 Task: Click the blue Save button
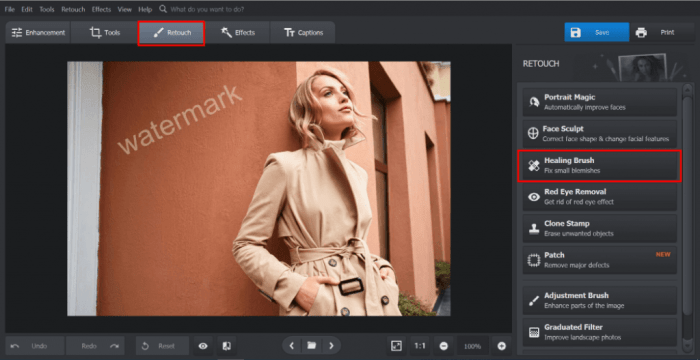596,32
